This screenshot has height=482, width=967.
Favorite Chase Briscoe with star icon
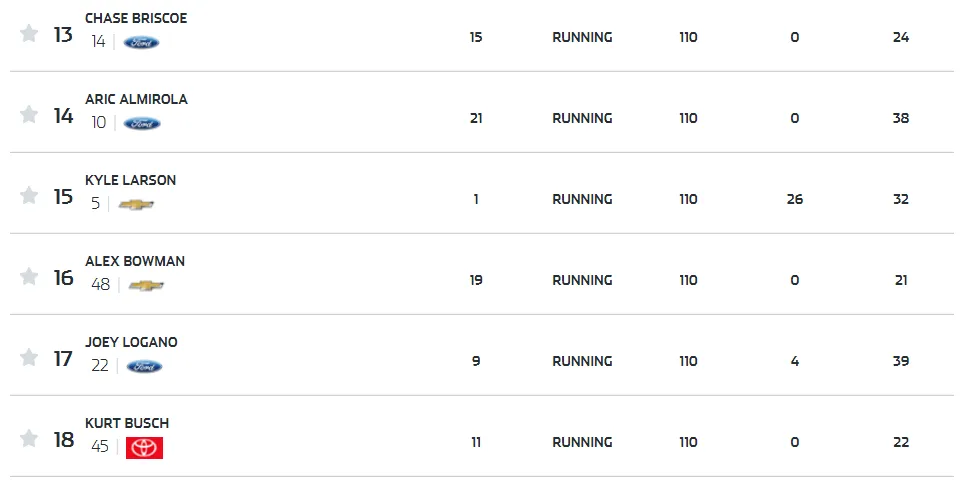pyautogui.click(x=29, y=33)
